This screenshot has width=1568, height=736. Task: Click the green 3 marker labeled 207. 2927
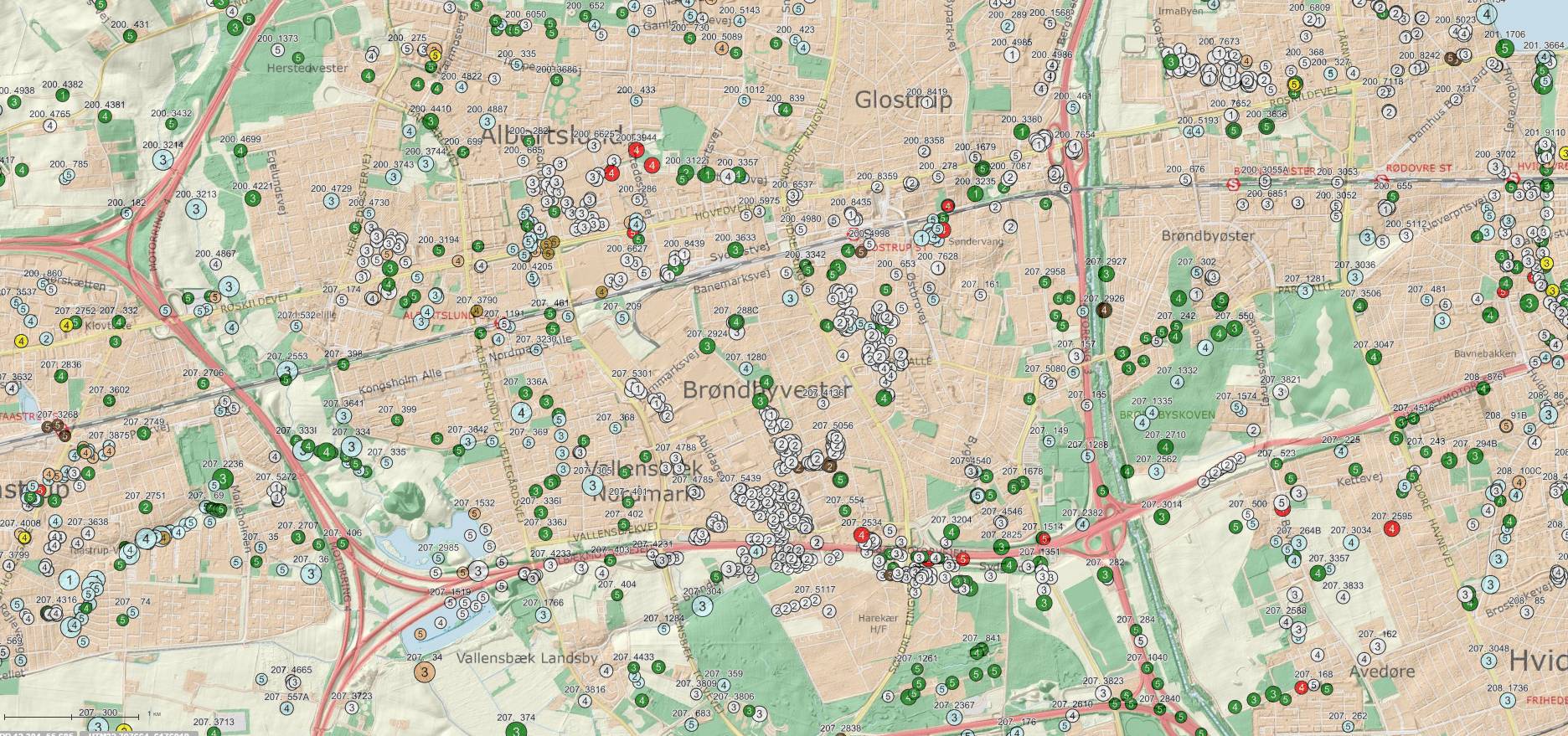1106,274
